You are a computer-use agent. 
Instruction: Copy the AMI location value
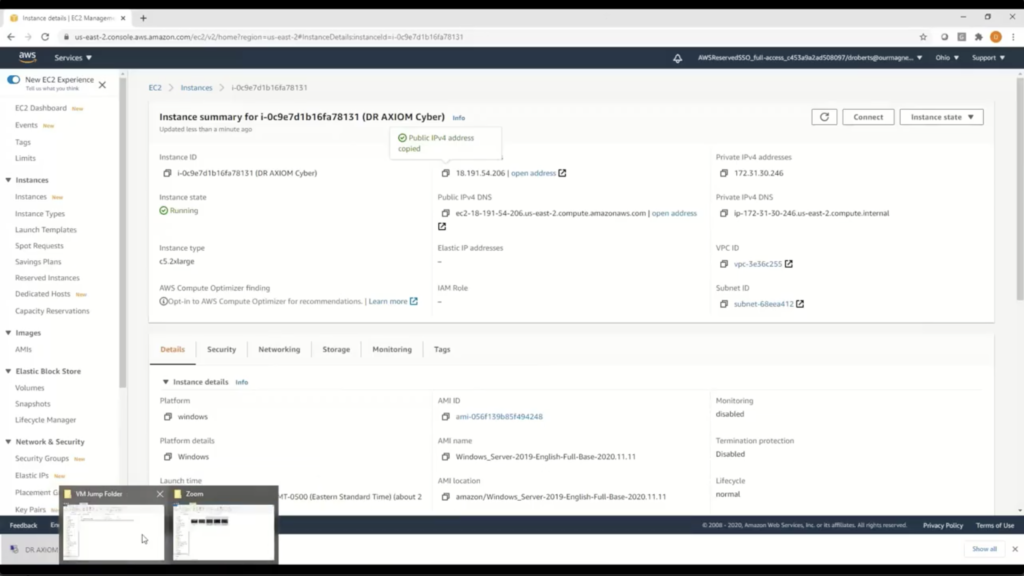(x=445, y=497)
